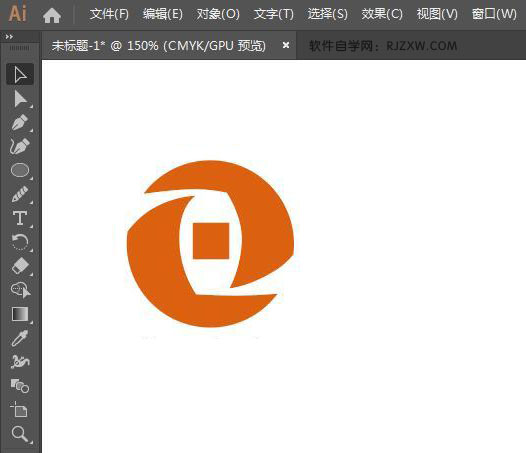Select the Shape Builder tool
The image size is (526, 453).
pyautogui.click(x=20, y=290)
